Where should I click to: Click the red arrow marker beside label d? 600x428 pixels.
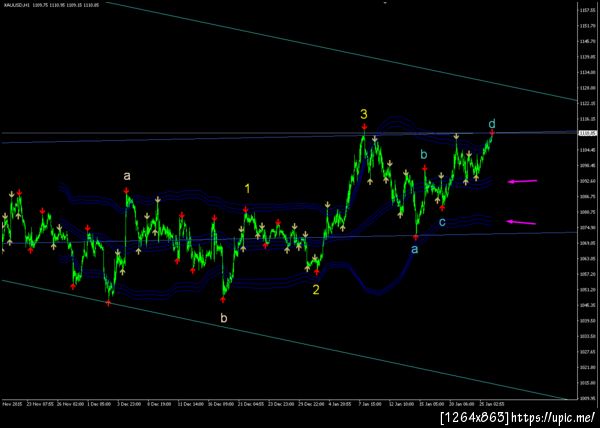(x=492, y=132)
